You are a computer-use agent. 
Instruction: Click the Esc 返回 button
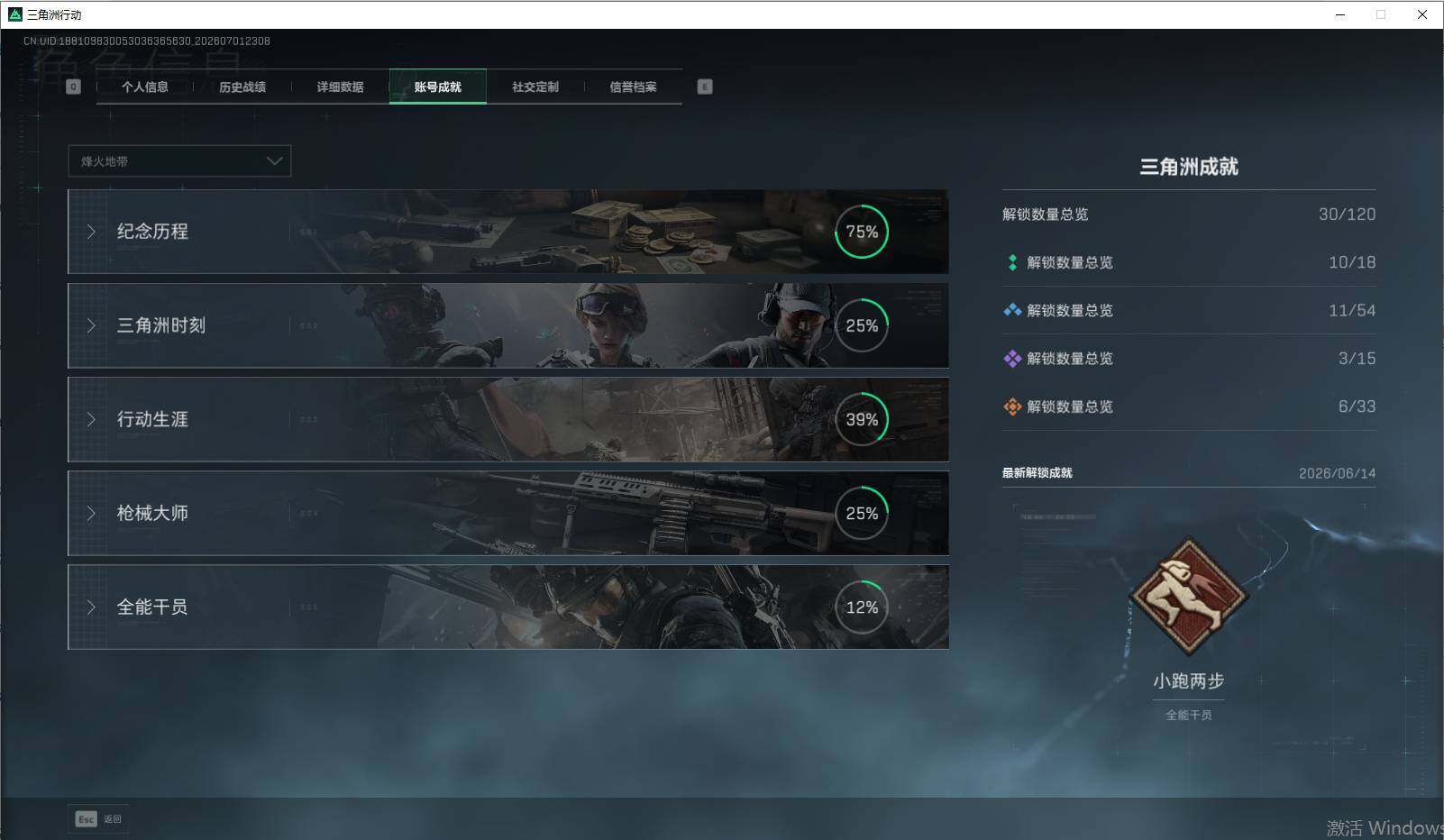coord(98,818)
